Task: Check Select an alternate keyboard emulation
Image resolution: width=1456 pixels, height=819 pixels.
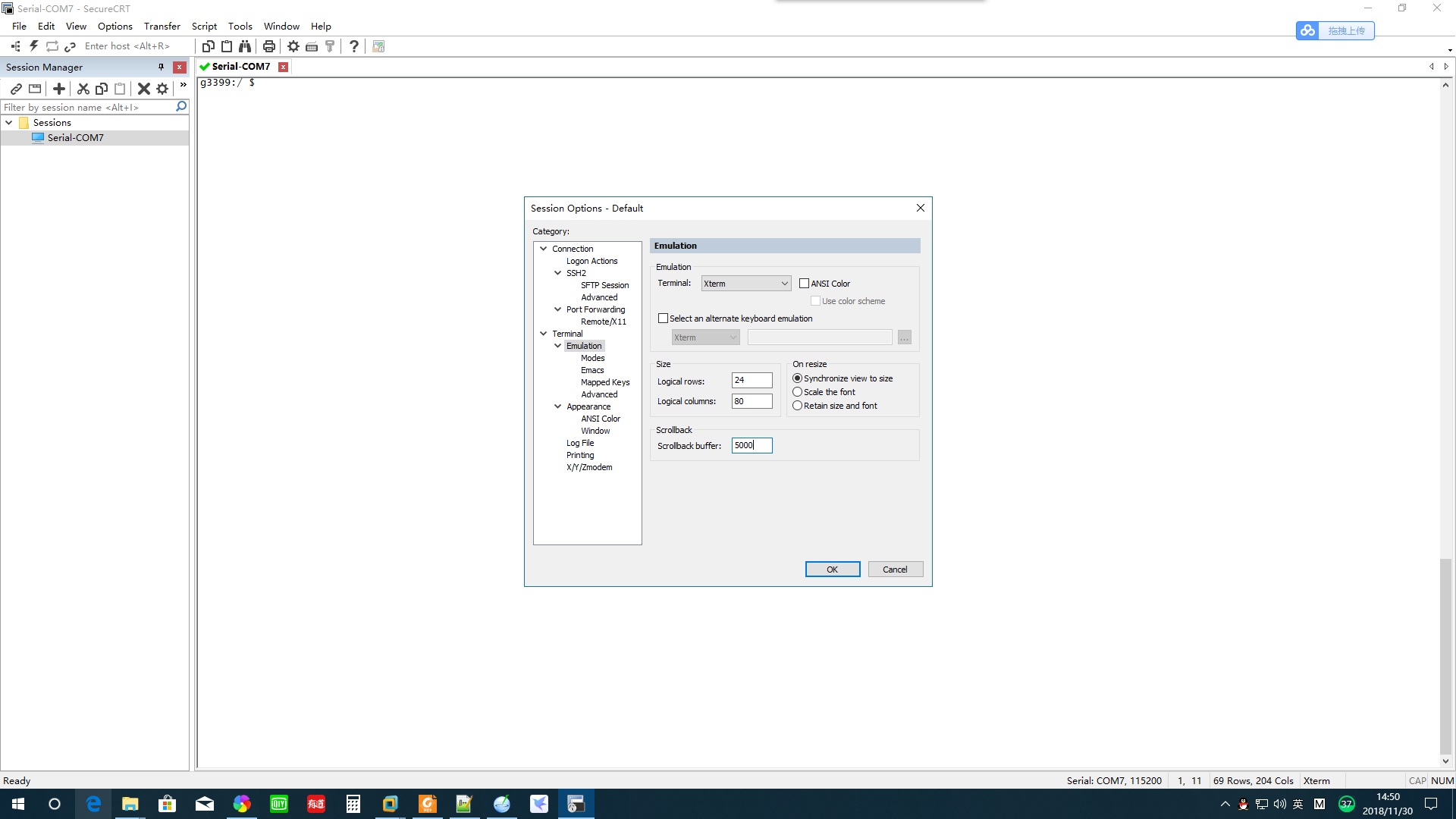Action: tap(663, 318)
